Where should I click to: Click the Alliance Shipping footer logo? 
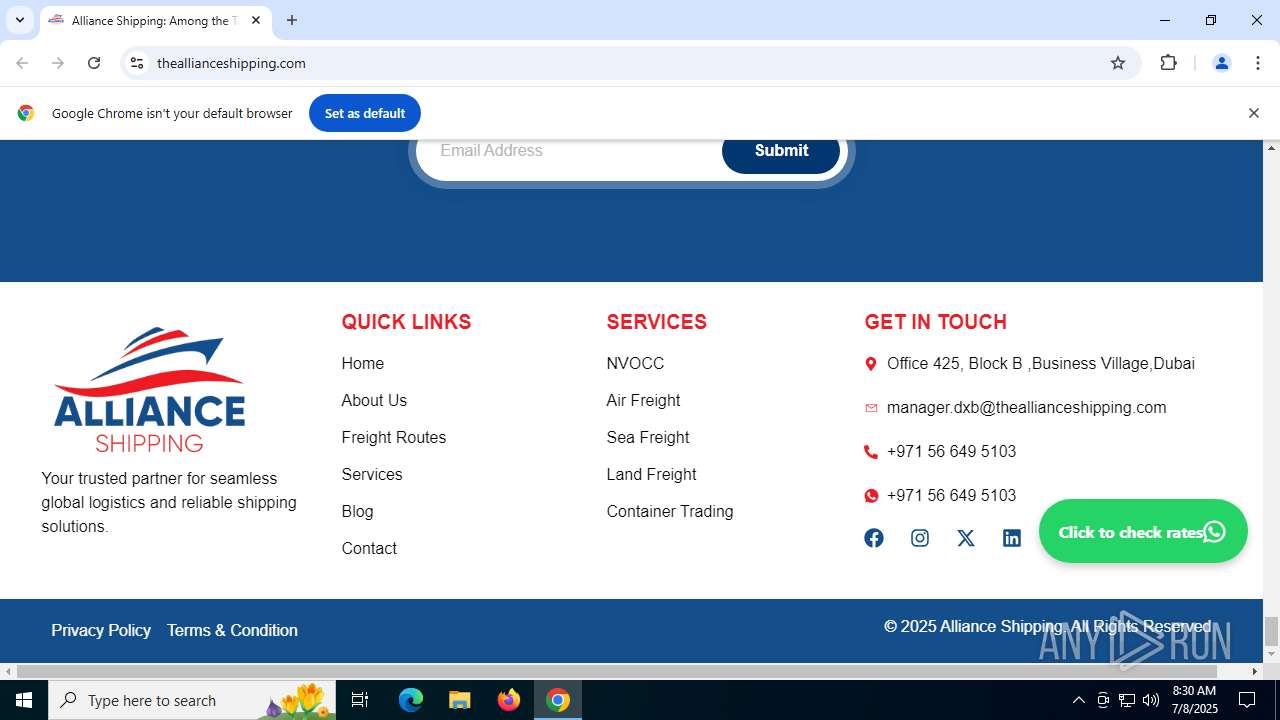point(149,389)
